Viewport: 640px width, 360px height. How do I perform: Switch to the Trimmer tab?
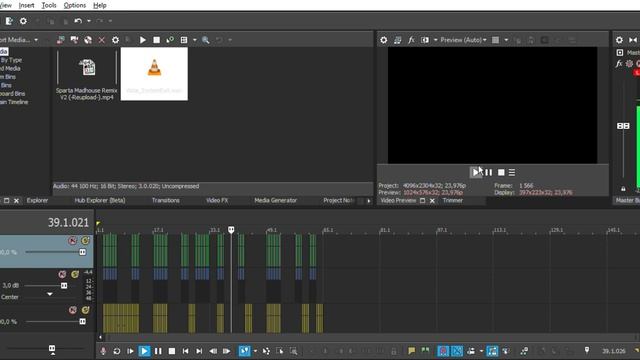click(453, 200)
